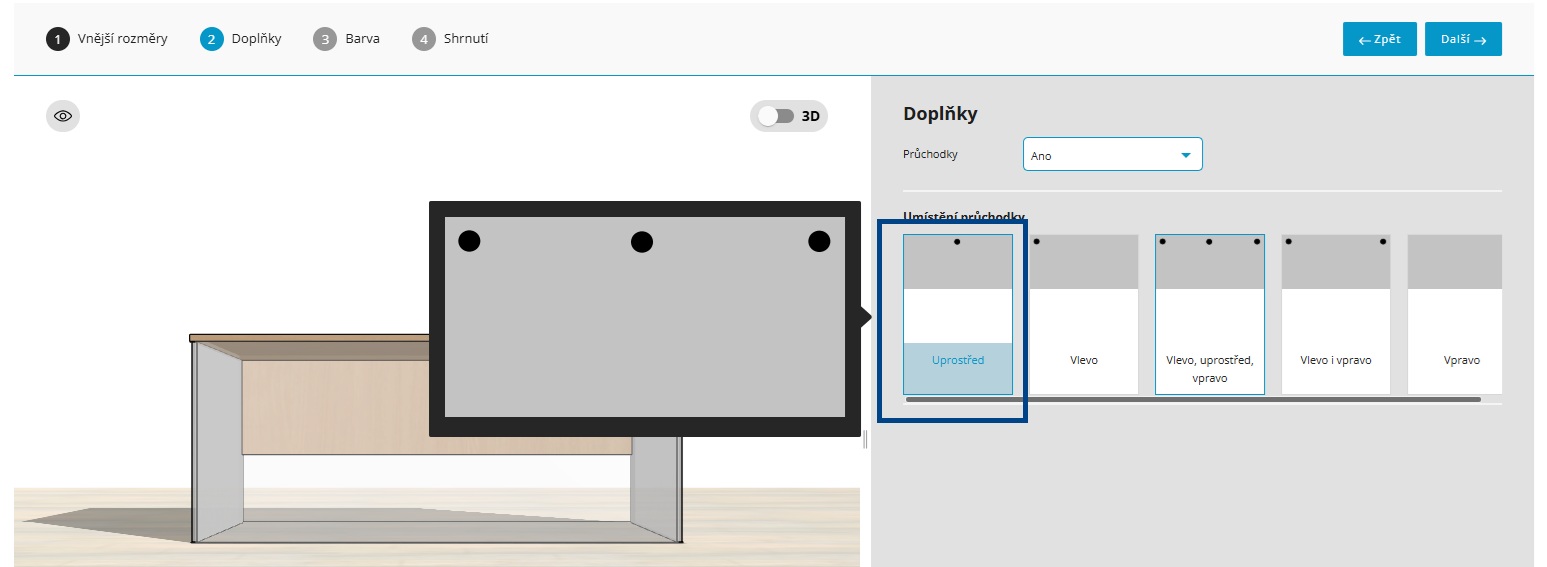The width and height of the screenshot is (1547, 567).
Task: Switch to the Barva step
Action: click(346, 39)
